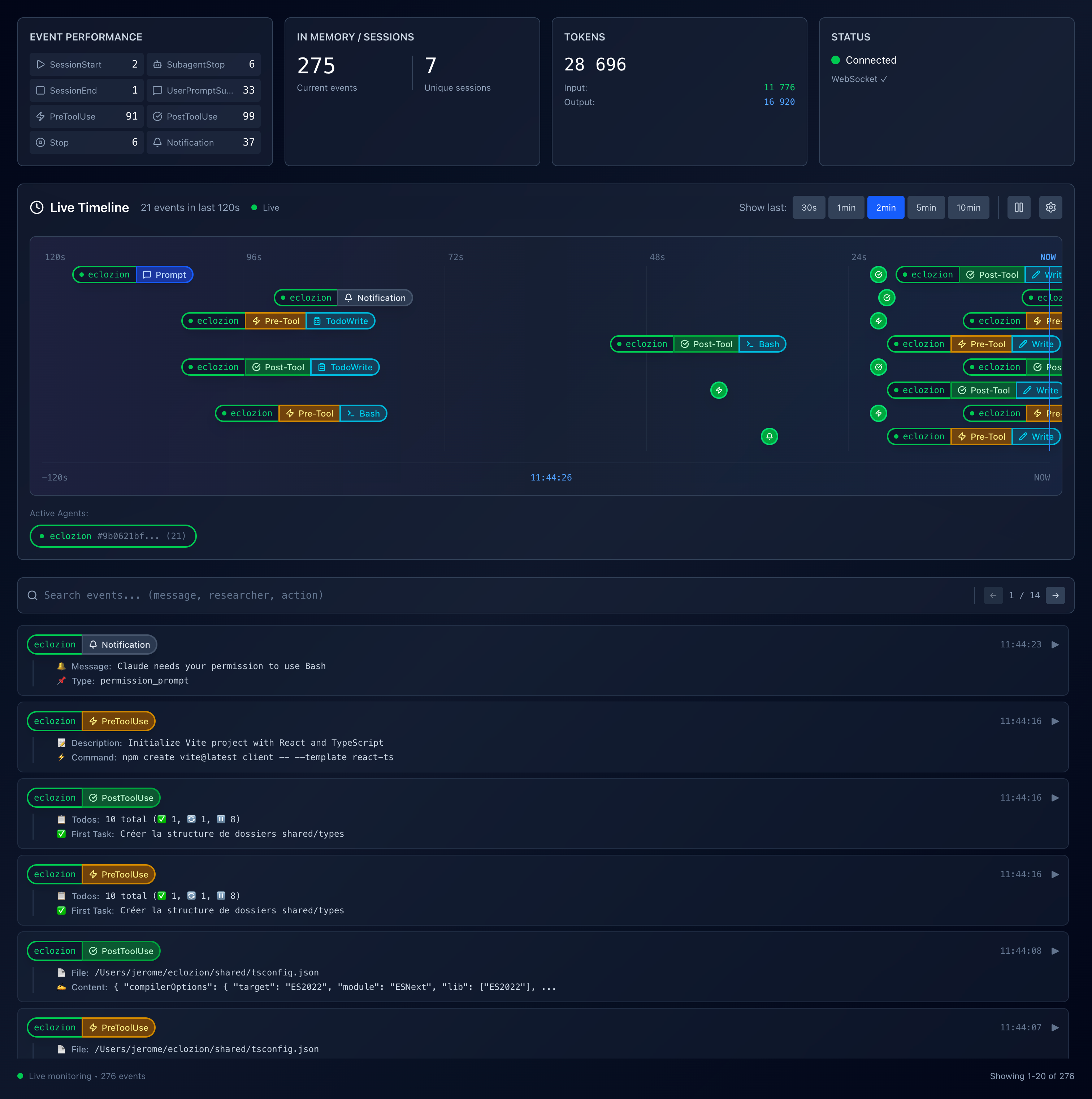Screen dimensions: 1092x1099
Task: Open timeline settings gear
Action: coord(1050,208)
